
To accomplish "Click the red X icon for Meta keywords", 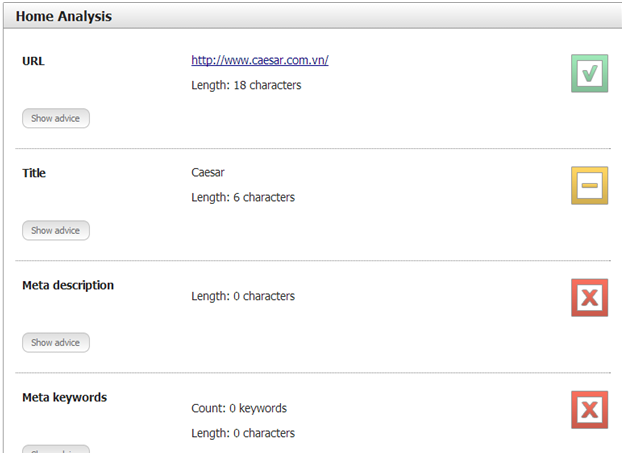I will pos(589,409).
